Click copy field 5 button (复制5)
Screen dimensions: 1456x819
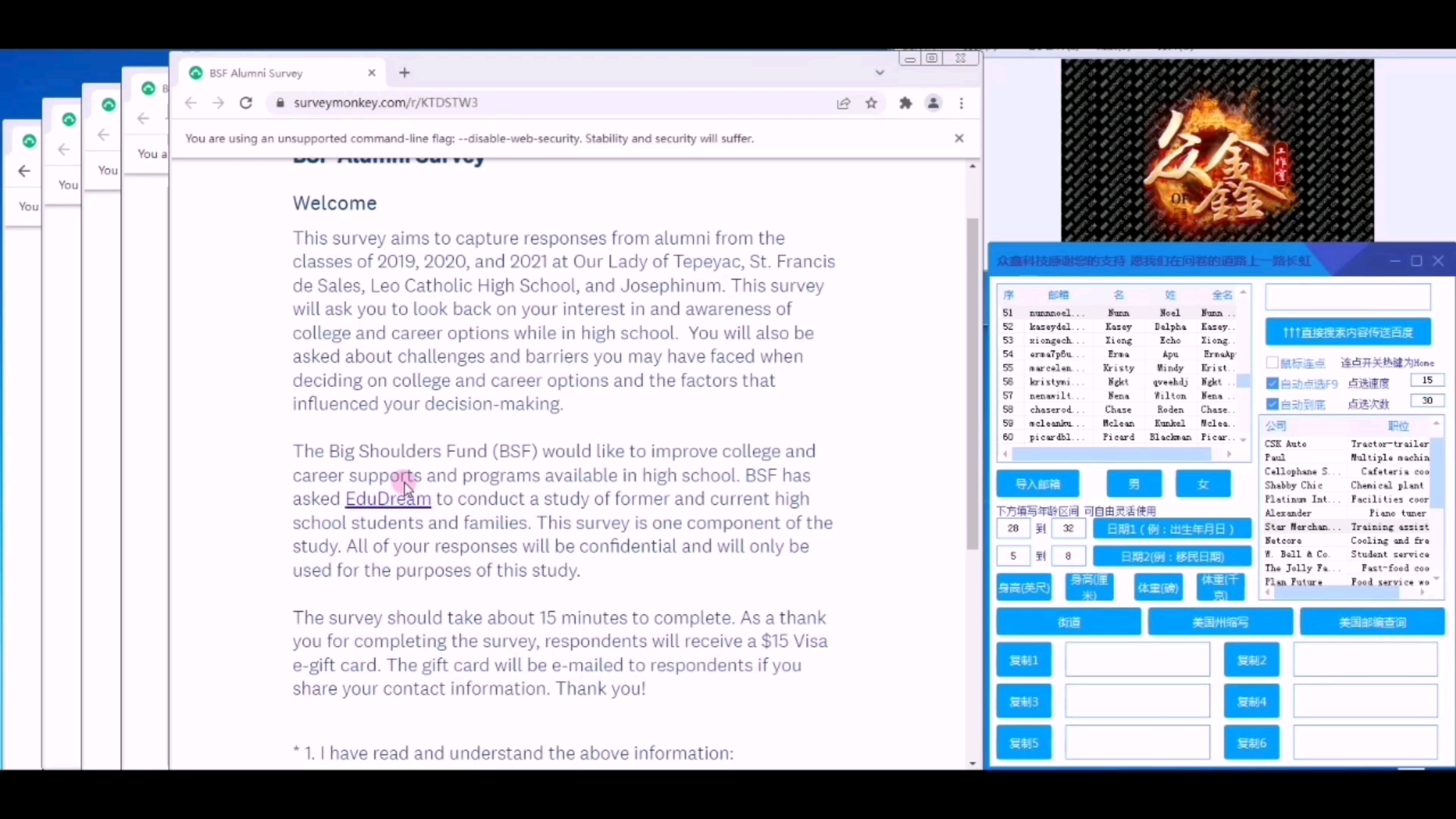(x=1023, y=742)
